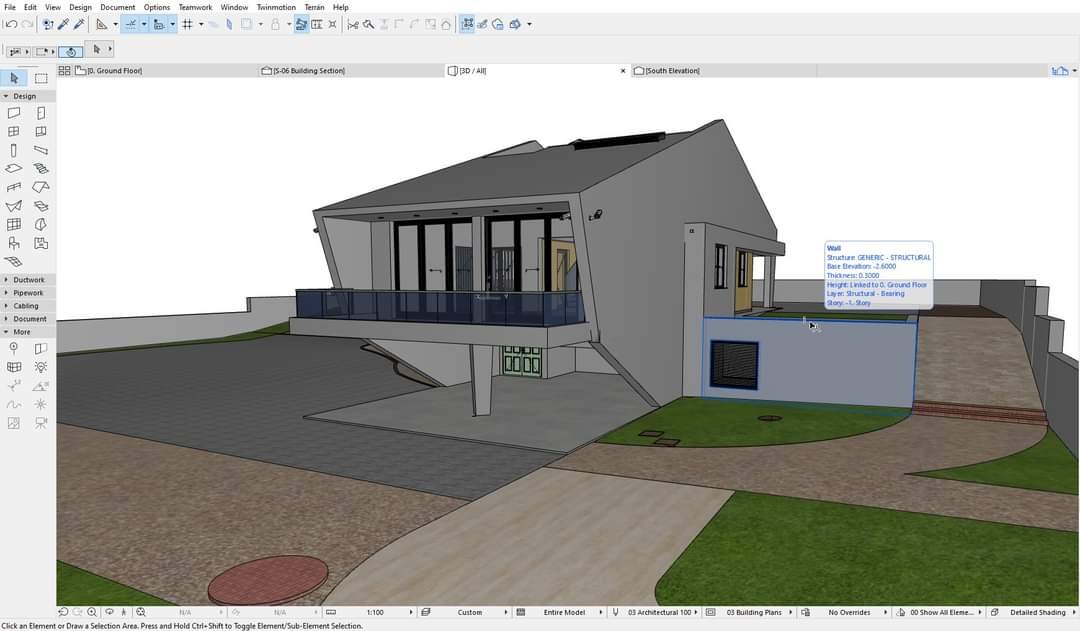This screenshot has width=1080, height=631.
Task: Open the Teamwork menu
Action: [x=195, y=7]
